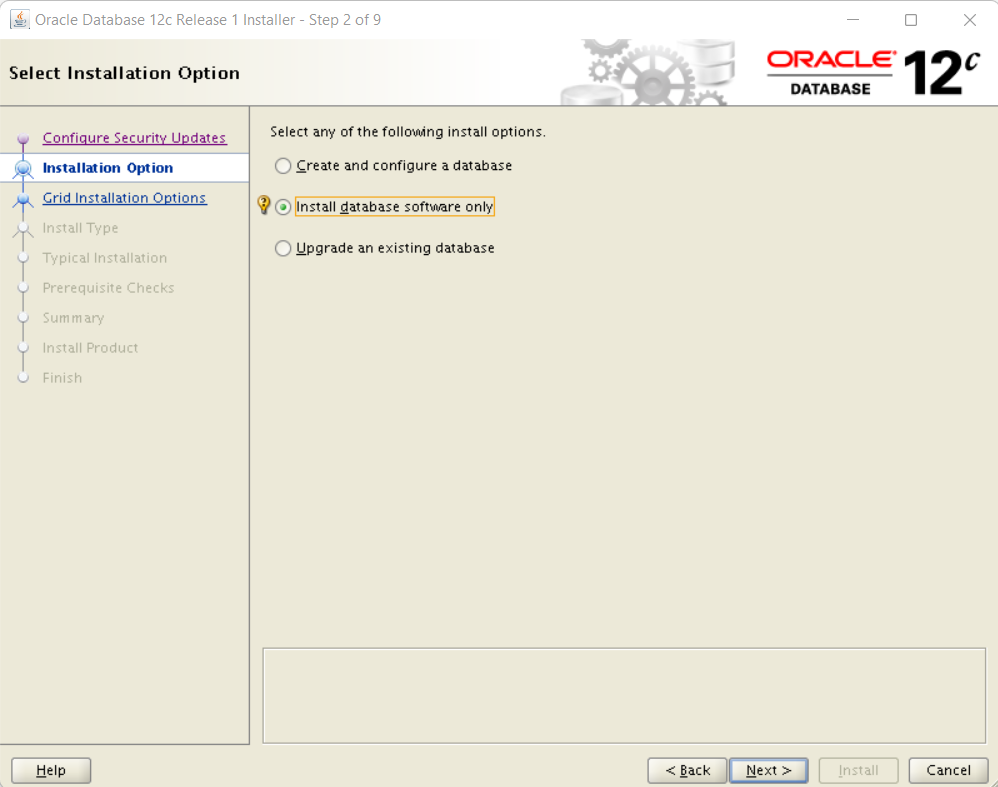
Task: Select Install database software only radio button
Action: tap(283, 207)
